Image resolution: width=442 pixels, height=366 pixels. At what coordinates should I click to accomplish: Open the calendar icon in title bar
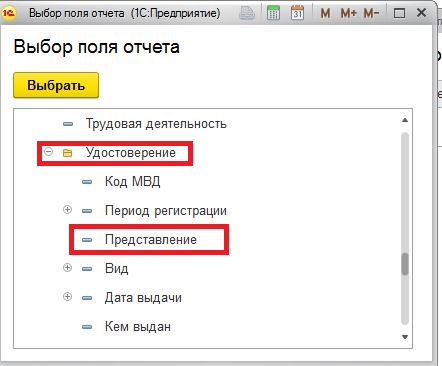coord(297,13)
